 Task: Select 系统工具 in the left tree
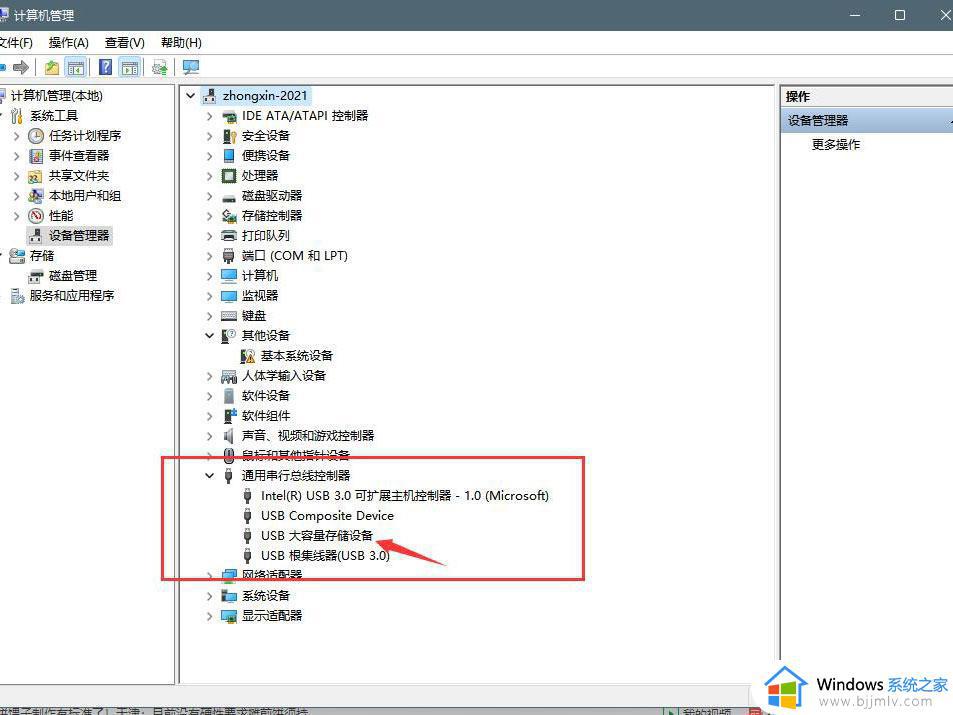click(54, 116)
